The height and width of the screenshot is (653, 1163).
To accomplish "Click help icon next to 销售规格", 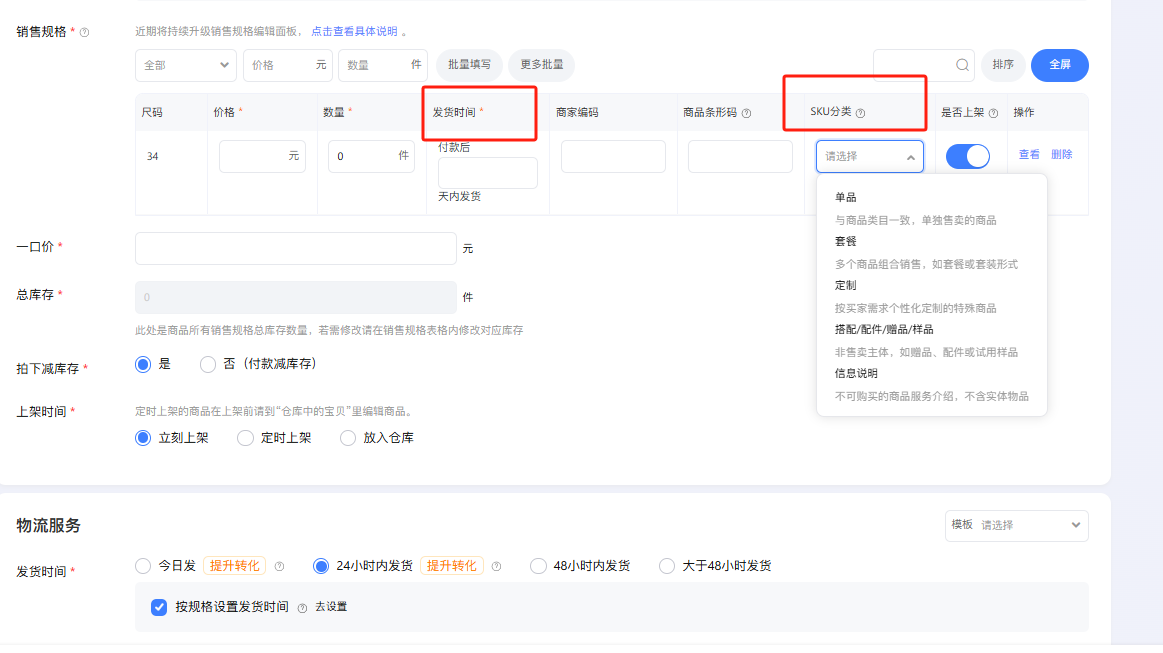I will coord(85,33).
